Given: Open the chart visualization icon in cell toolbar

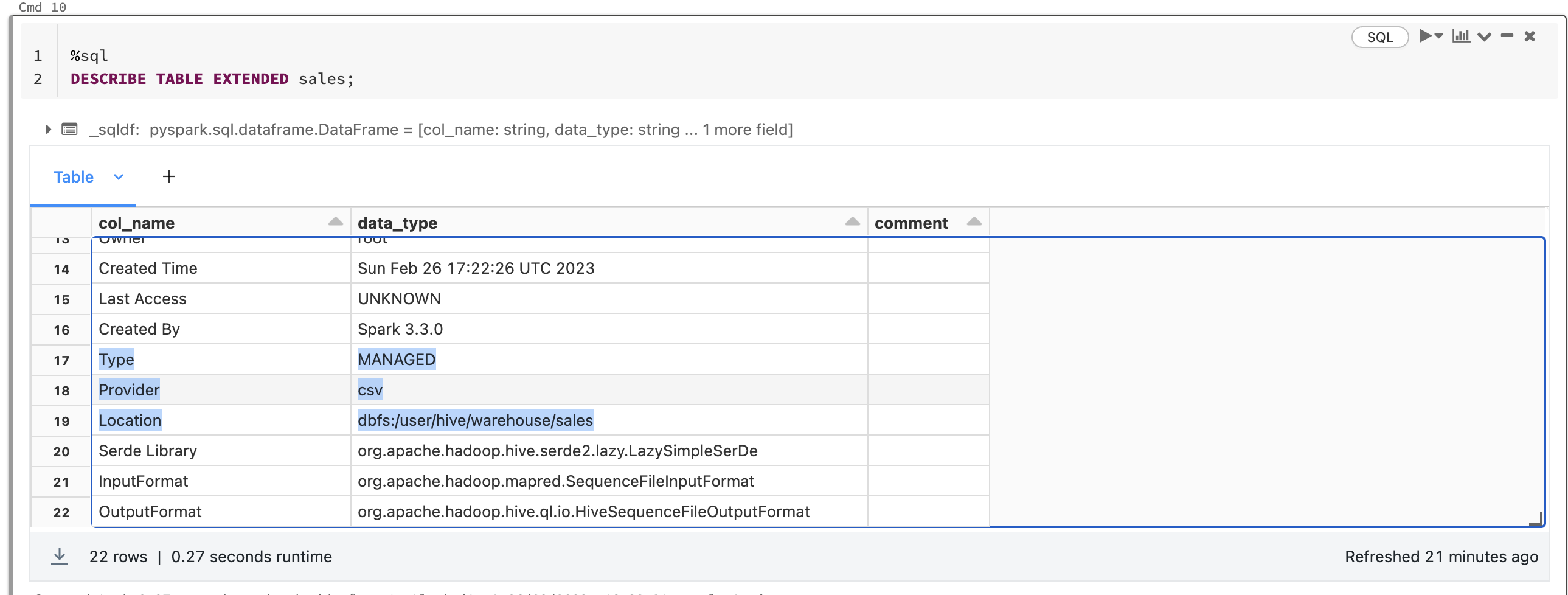Looking at the screenshot, I should [1460, 37].
